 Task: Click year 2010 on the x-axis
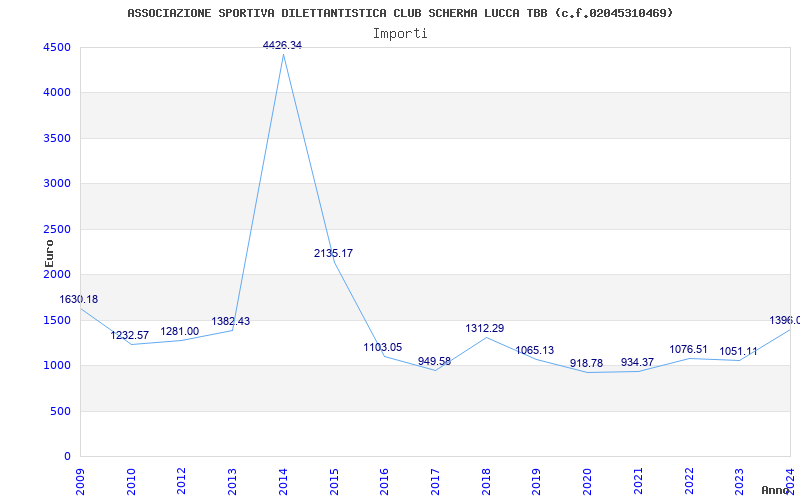click(131, 481)
